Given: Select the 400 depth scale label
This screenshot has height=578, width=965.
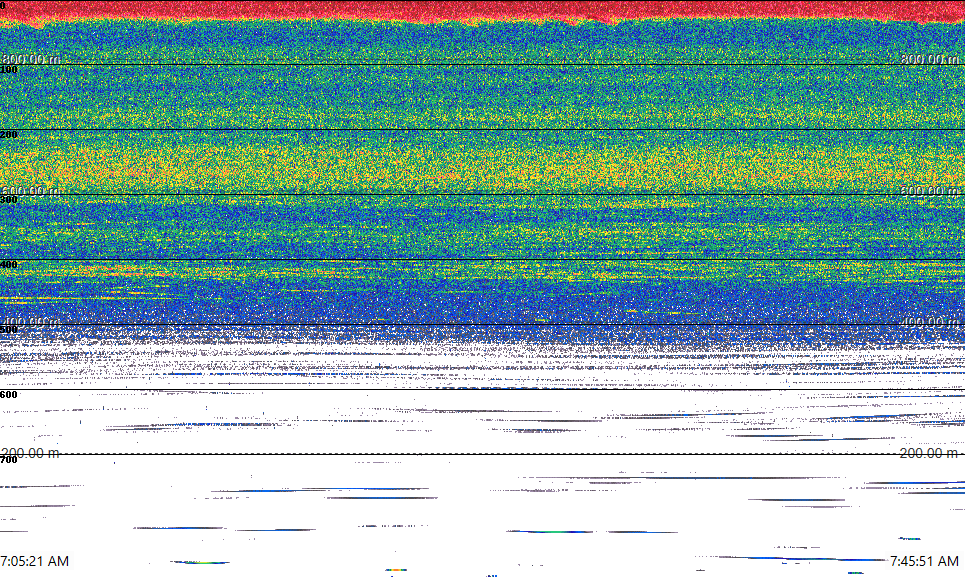Looking at the screenshot, I should pos(9,265).
